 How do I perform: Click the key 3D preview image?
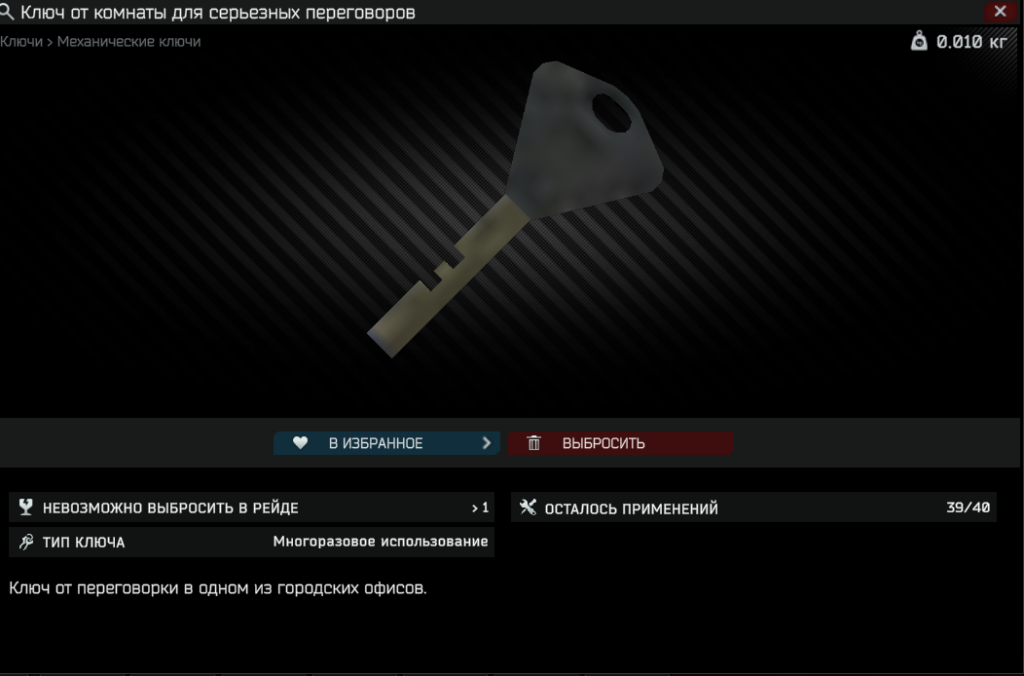click(516, 209)
